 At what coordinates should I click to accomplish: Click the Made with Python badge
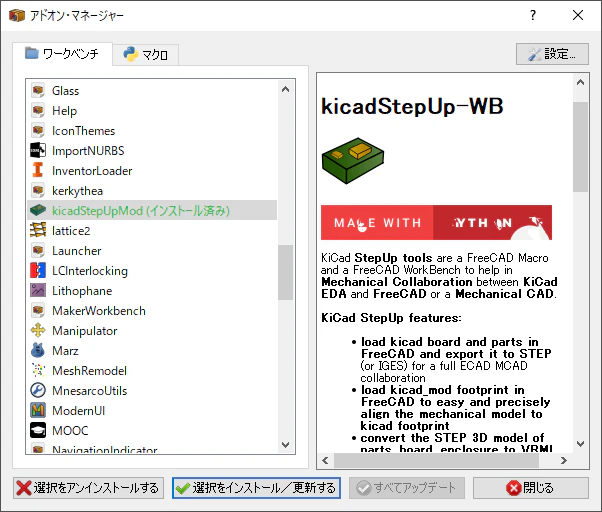point(437,223)
